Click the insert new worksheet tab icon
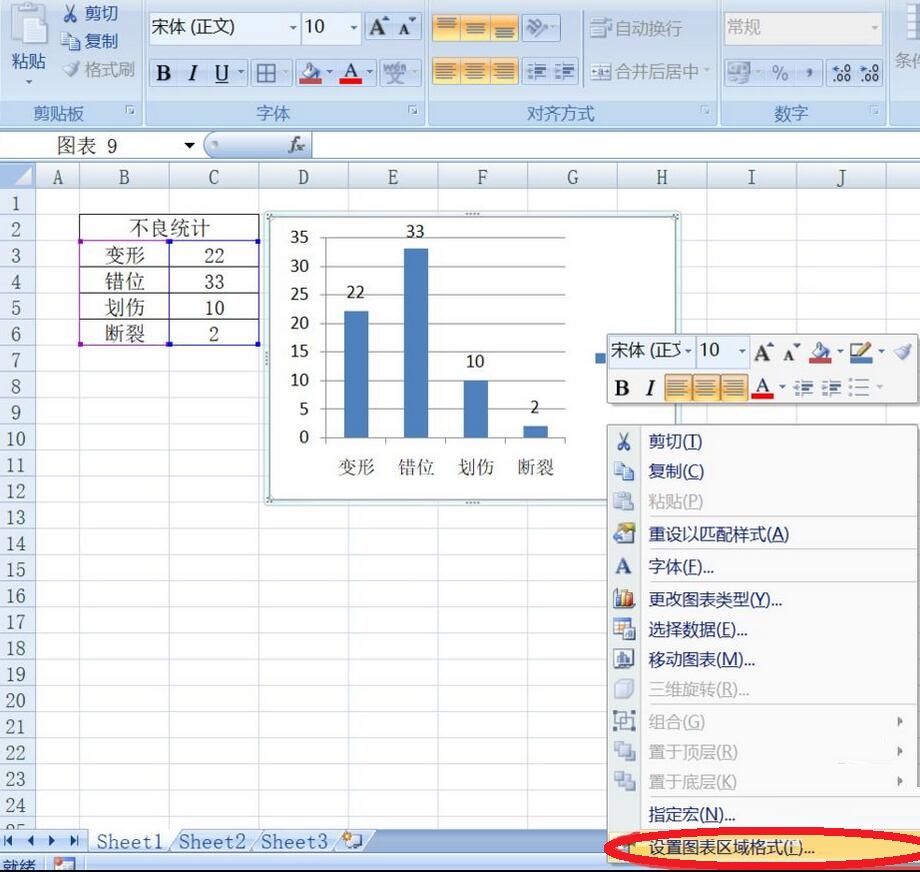Viewport: 920px width, 872px height. (353, 840)
